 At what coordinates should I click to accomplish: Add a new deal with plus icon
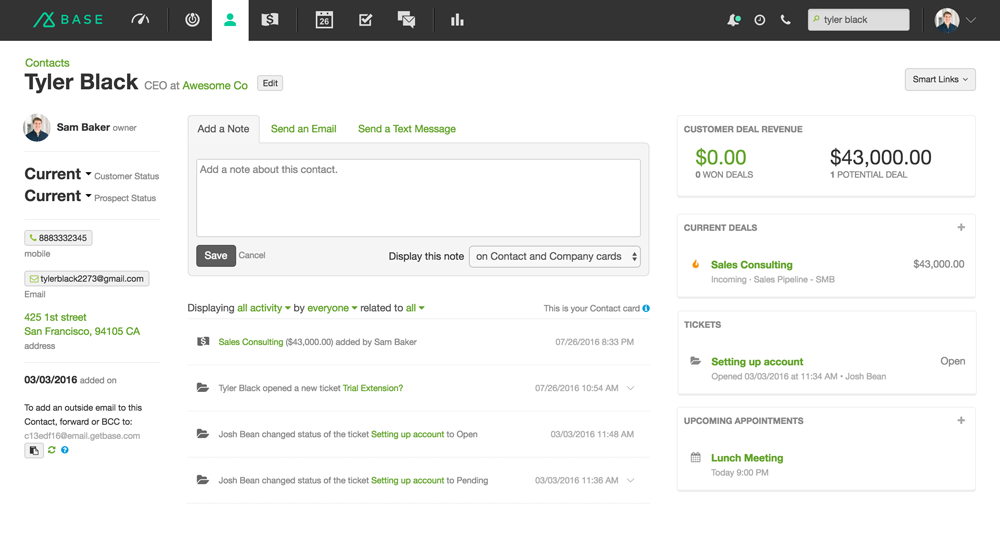[961, 227]
